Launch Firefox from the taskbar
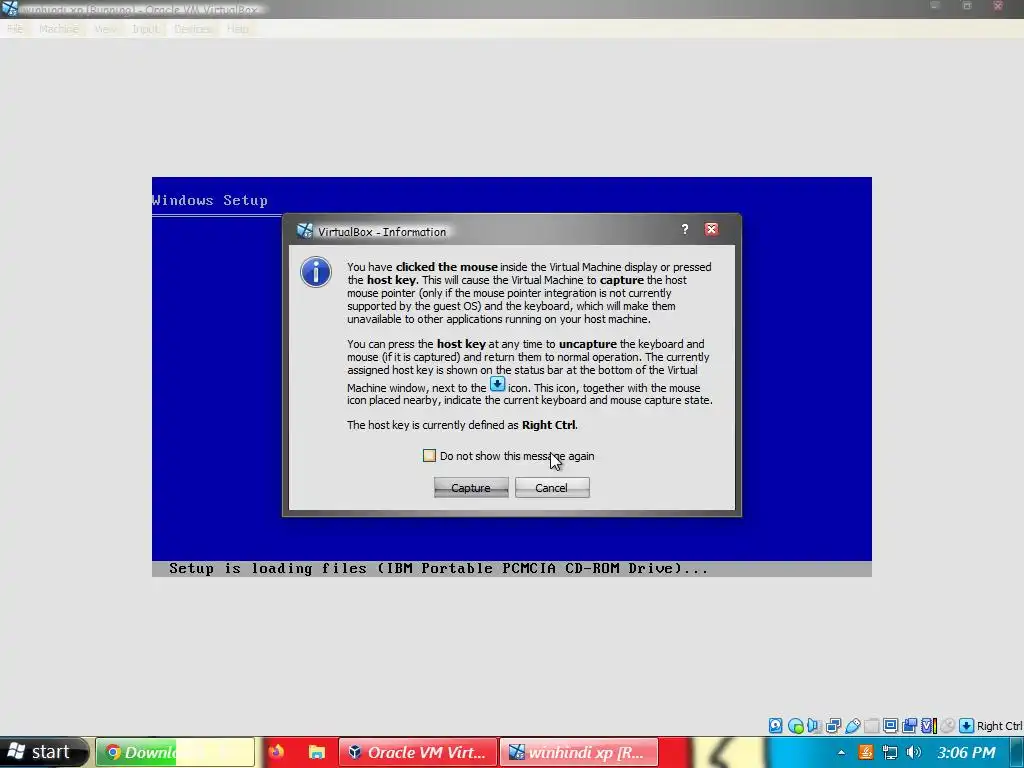This screenshot has width=1024, height=768. (x=276, y=752)
